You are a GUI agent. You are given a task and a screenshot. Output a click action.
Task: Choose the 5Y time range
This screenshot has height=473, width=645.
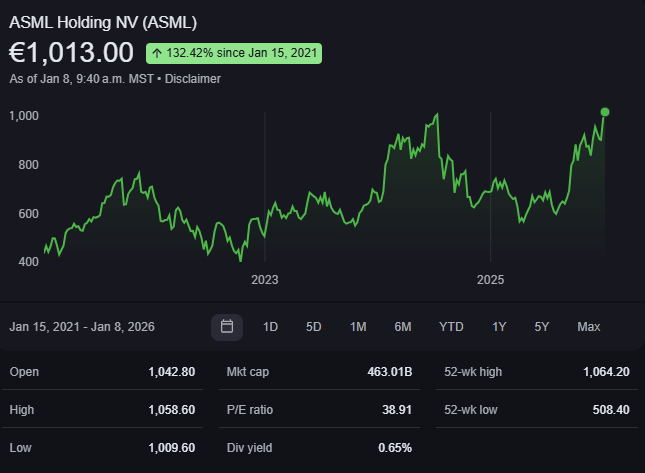click(x=541, y=327)
